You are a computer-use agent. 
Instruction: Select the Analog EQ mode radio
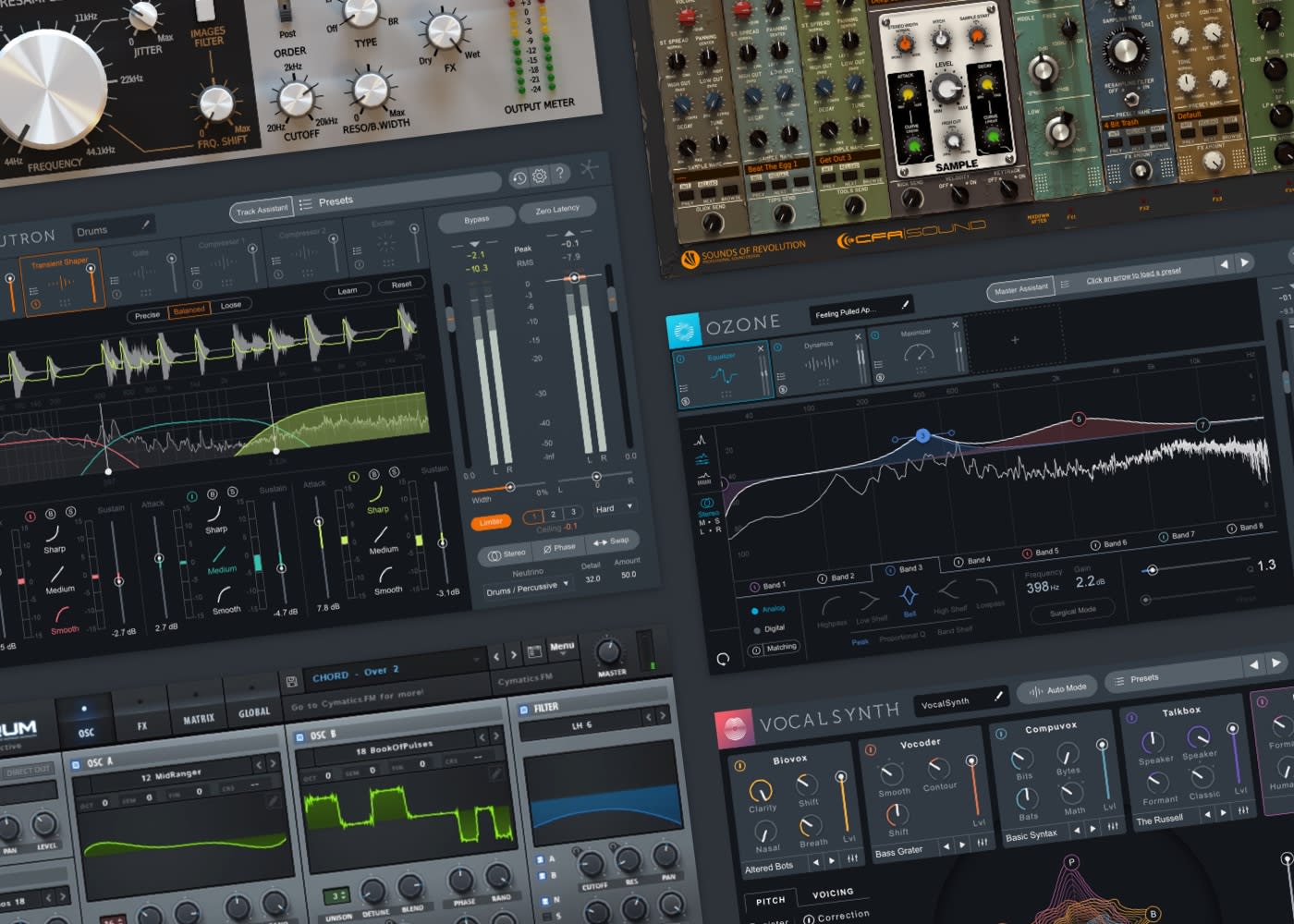[x=755, y=611]
